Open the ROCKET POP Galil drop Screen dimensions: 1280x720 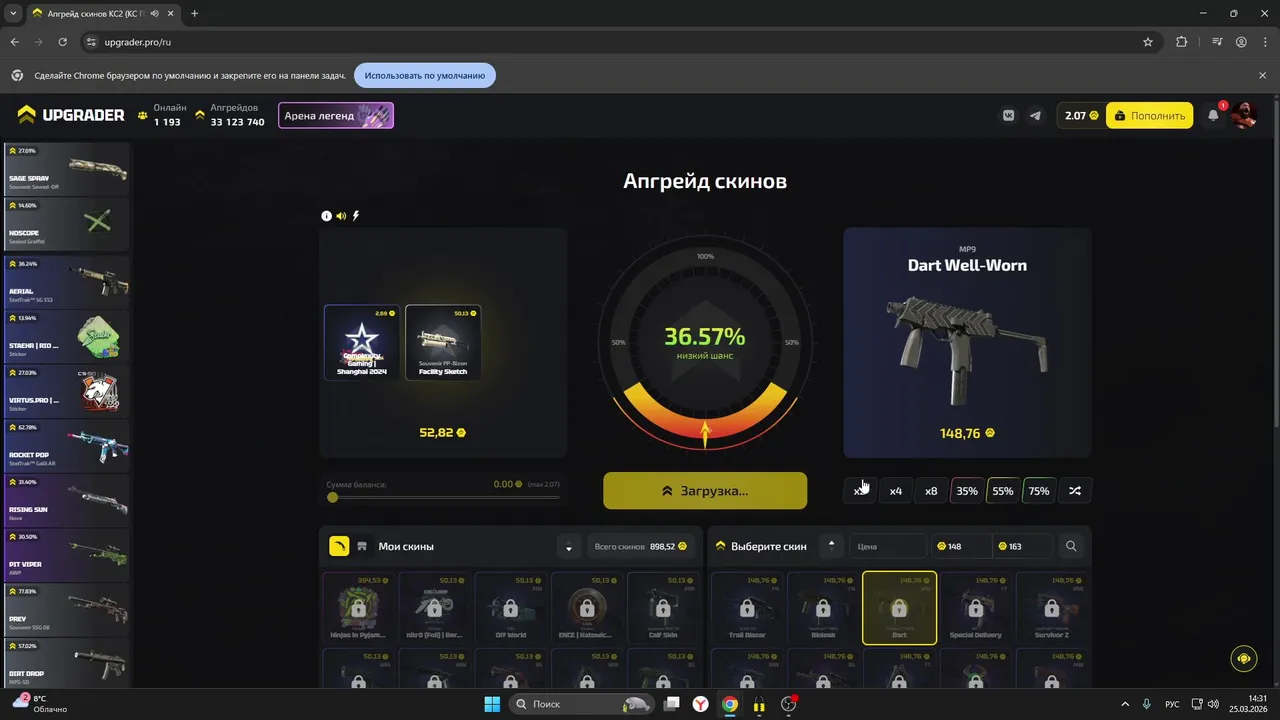[x=67, y=445]
